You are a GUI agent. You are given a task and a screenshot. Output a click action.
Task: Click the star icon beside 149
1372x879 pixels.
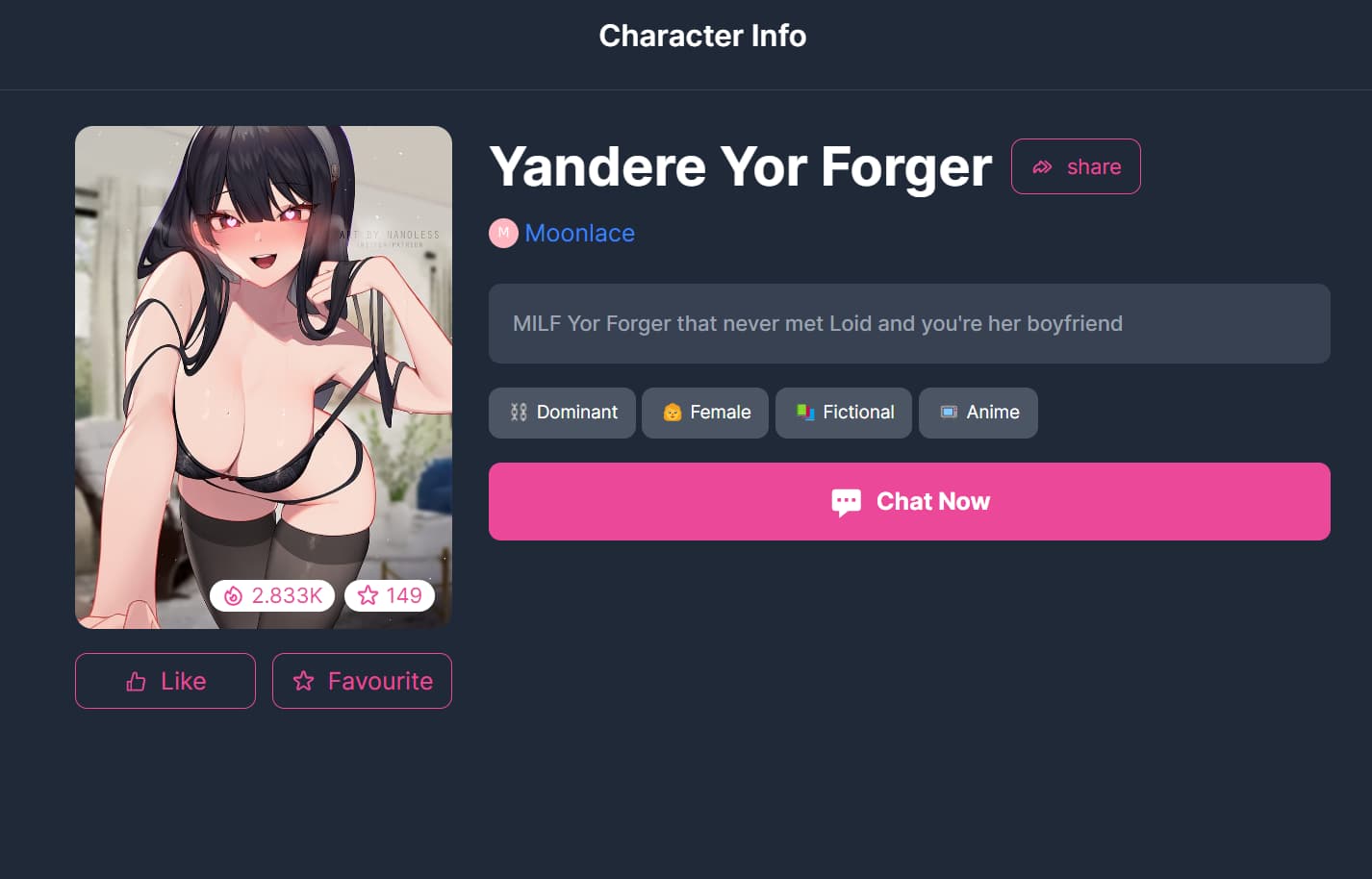point(368,596)
